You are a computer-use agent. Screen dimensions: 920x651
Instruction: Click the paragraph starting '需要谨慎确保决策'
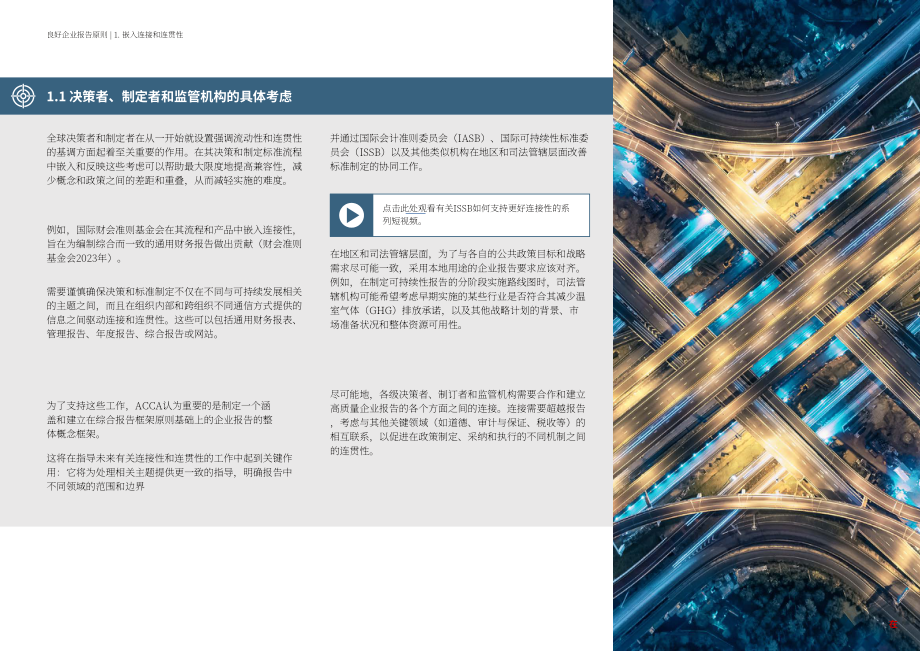coord(174,313)
